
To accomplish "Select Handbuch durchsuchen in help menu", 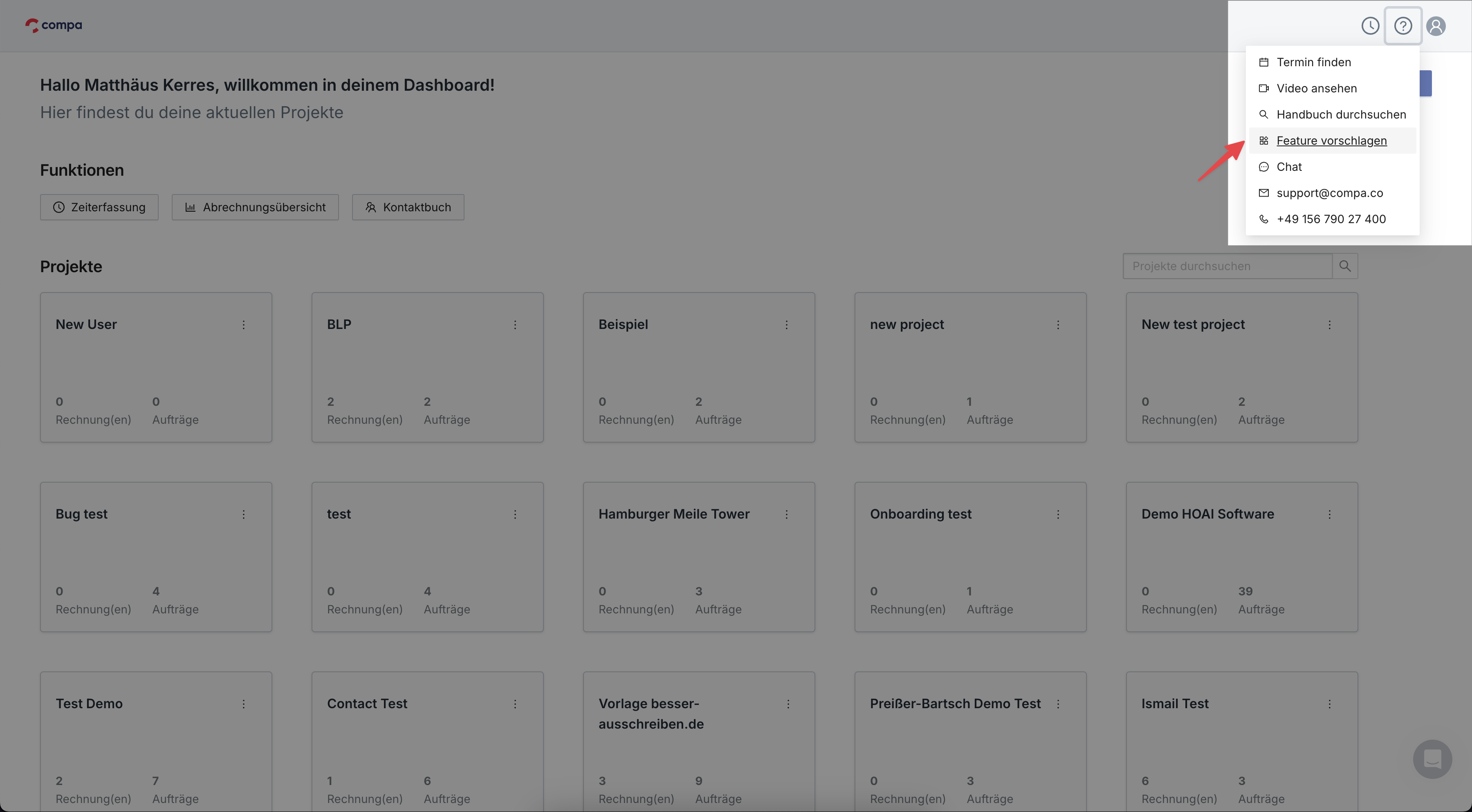I will (x=1341, y=115).
